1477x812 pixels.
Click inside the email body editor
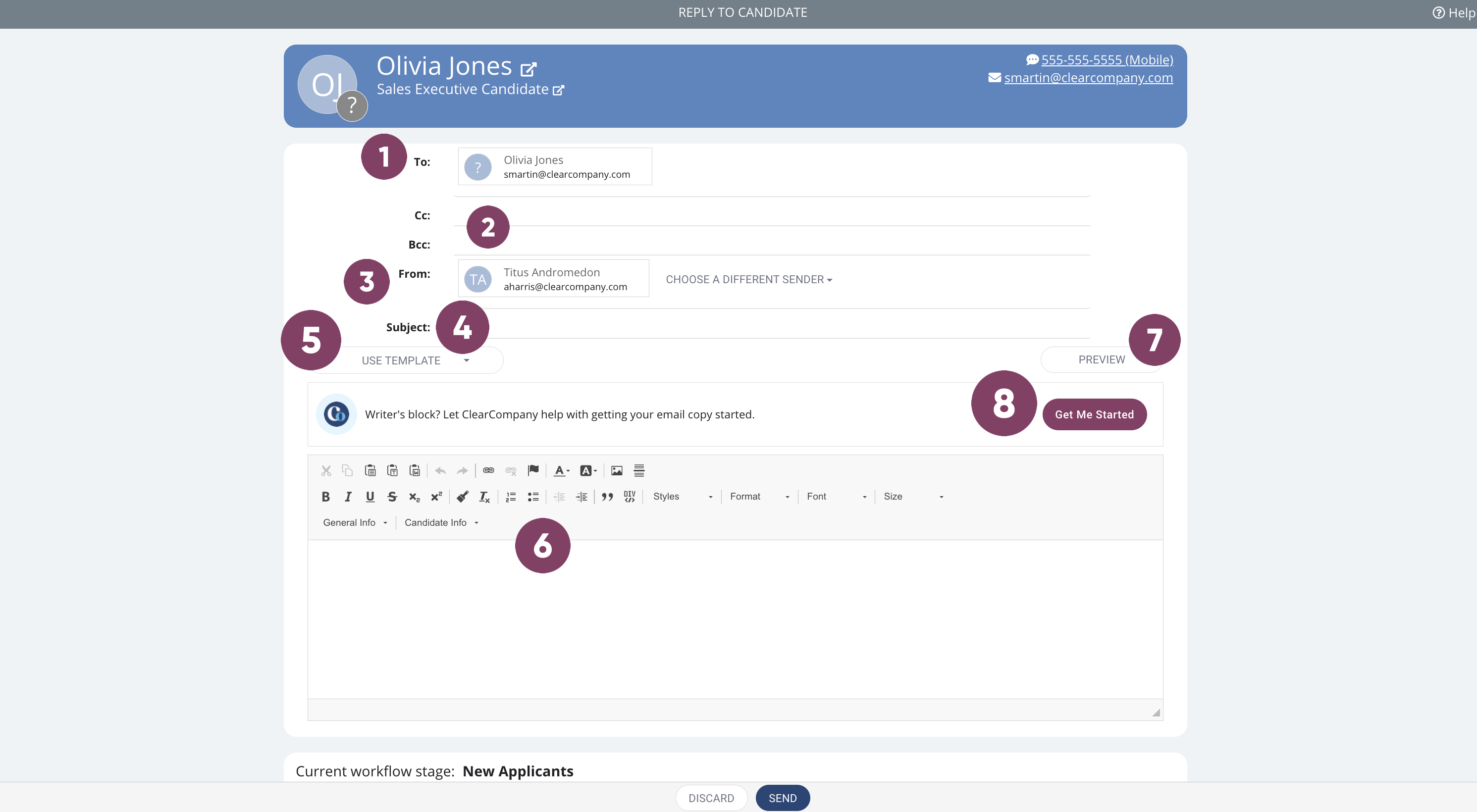point(735,619)
